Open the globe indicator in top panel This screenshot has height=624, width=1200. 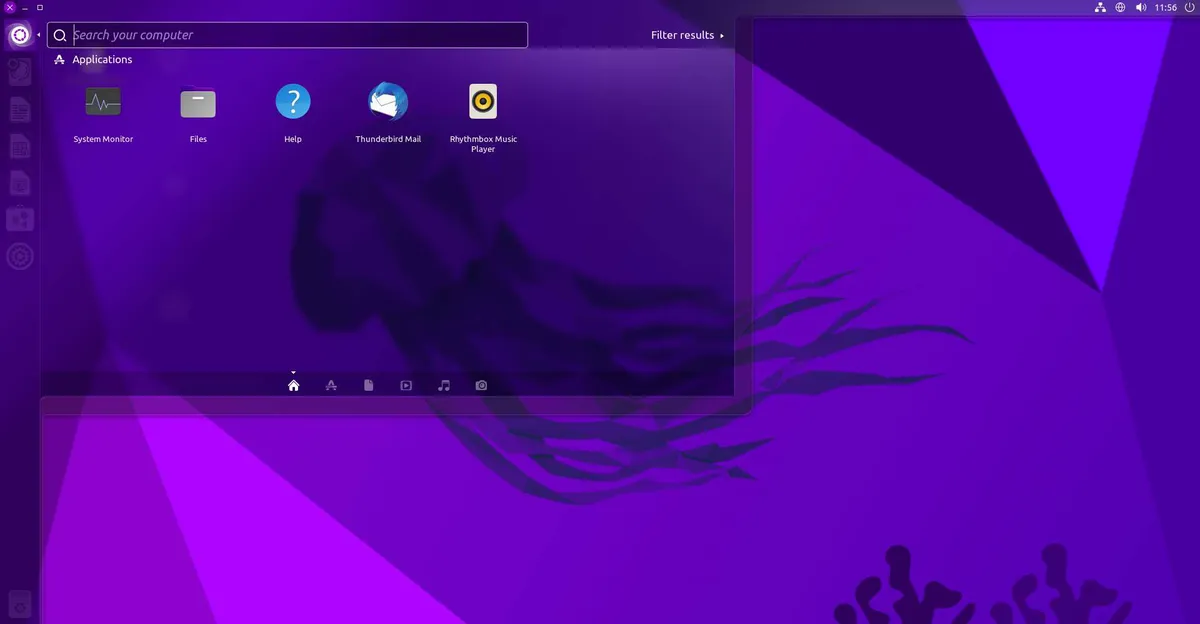click(x=1120, y=7)
